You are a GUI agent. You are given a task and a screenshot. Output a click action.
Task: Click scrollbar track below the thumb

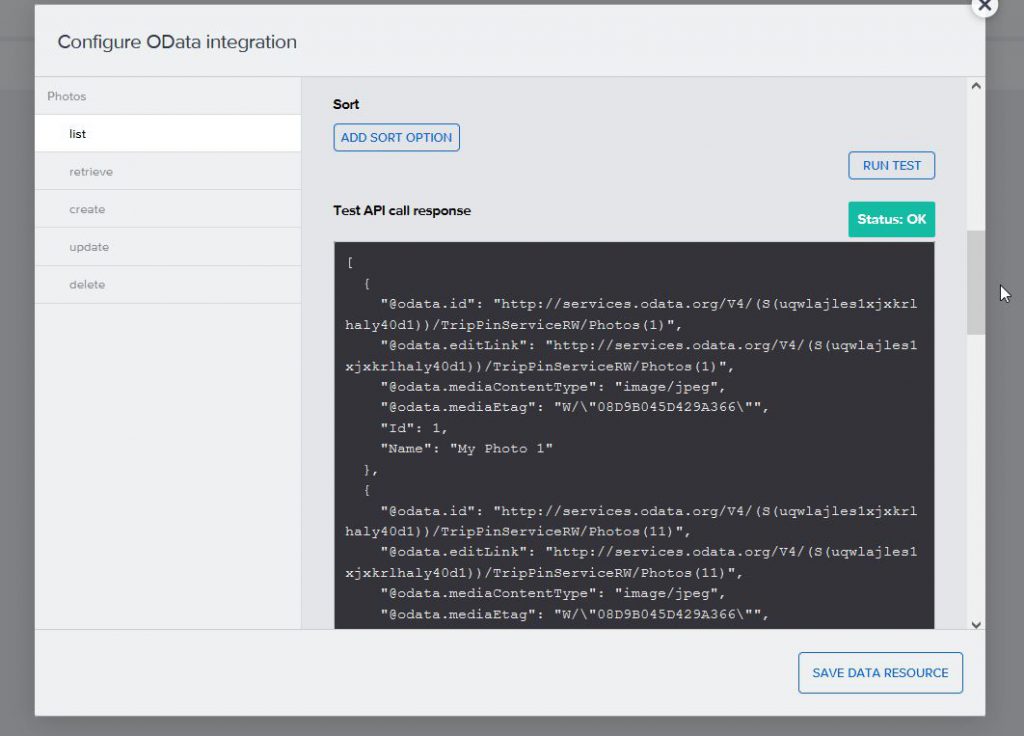coord(976,480)
